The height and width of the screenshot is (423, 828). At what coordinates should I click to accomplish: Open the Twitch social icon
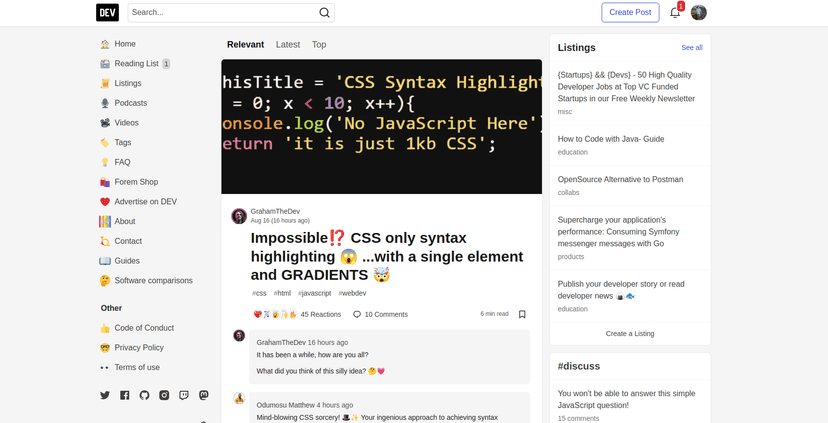coord(184,395)
